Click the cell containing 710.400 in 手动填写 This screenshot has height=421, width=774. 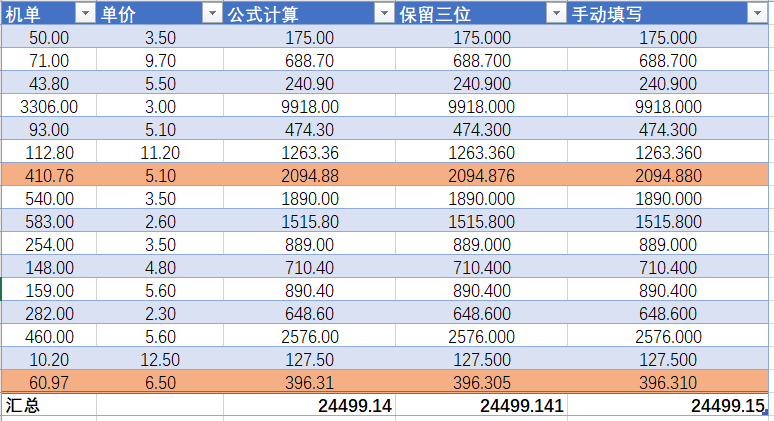pos(668,268)
